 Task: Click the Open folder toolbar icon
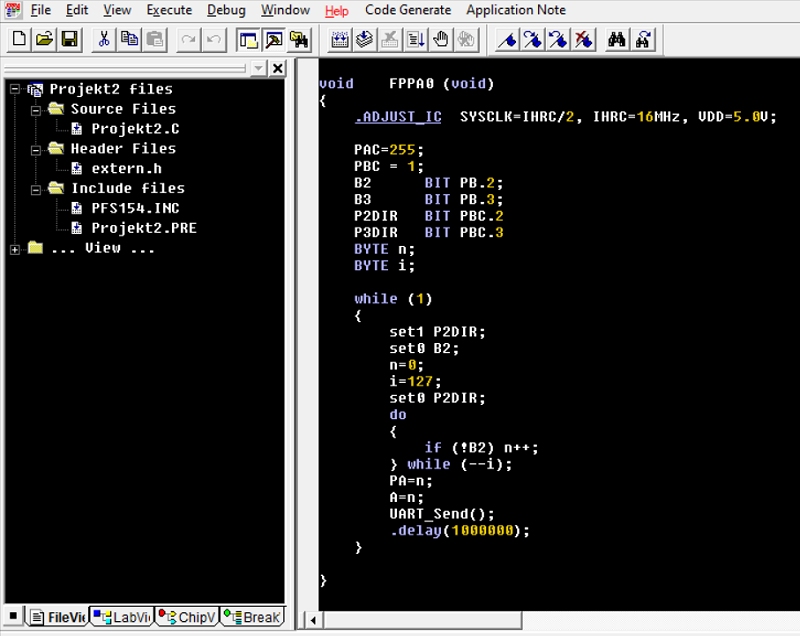click(44, 40)
